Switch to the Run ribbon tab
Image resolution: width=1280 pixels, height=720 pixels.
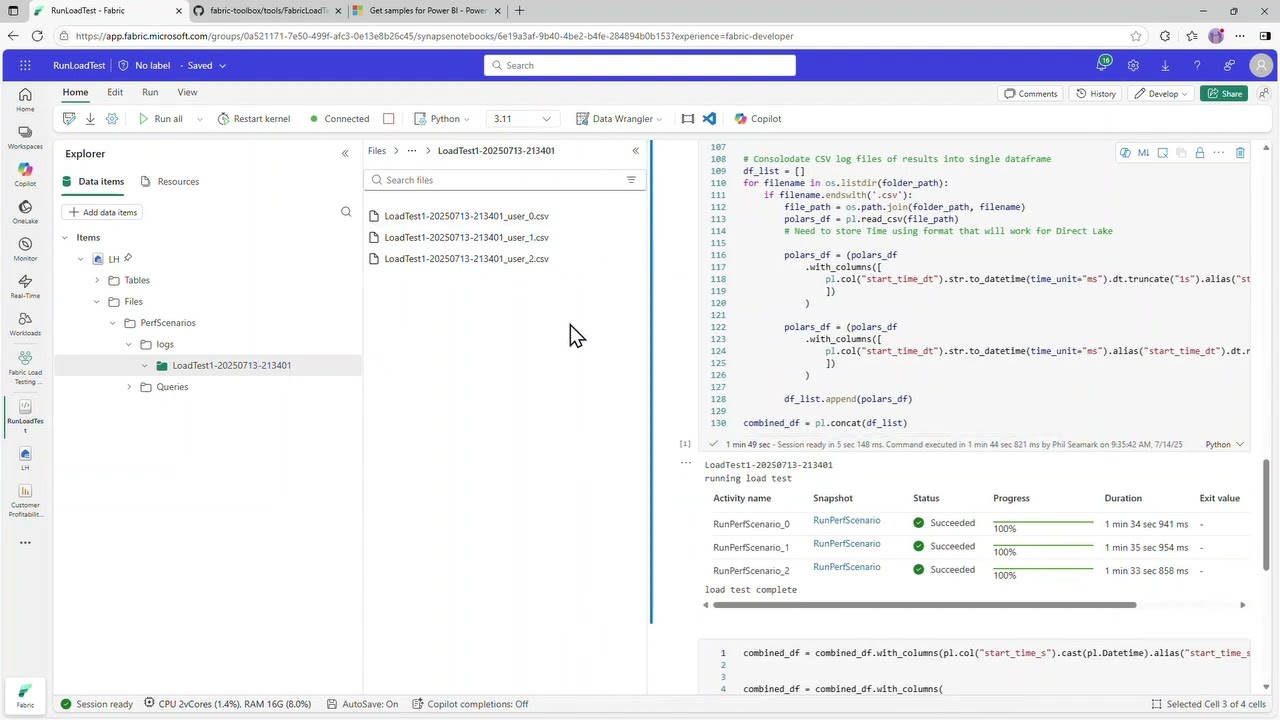point(150,92)
